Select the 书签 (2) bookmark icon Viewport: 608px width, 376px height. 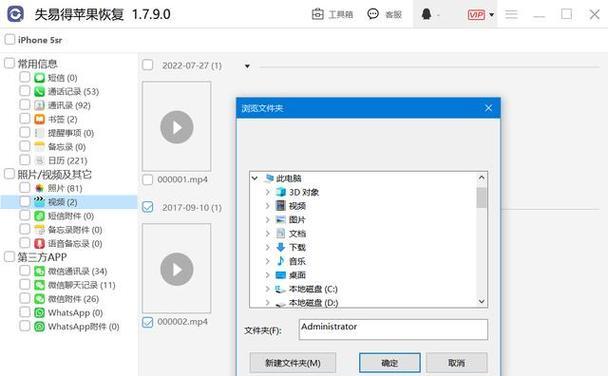pos(40,119)
